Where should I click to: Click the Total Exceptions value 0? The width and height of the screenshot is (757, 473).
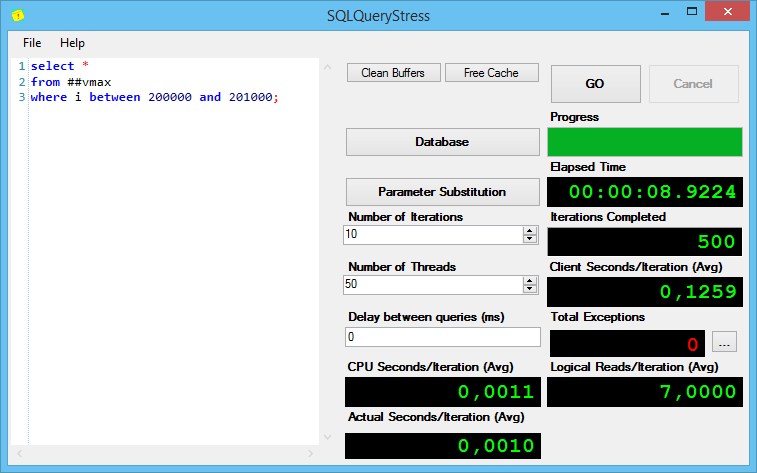click(x=692, y=344)
